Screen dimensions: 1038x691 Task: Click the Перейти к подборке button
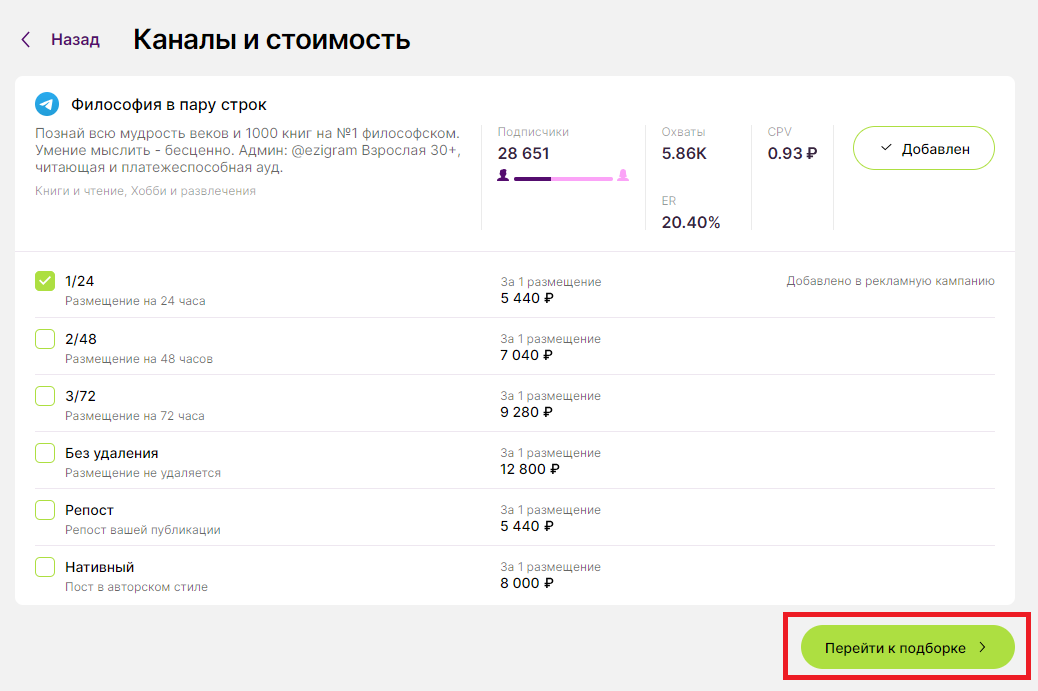pos(903,647)
